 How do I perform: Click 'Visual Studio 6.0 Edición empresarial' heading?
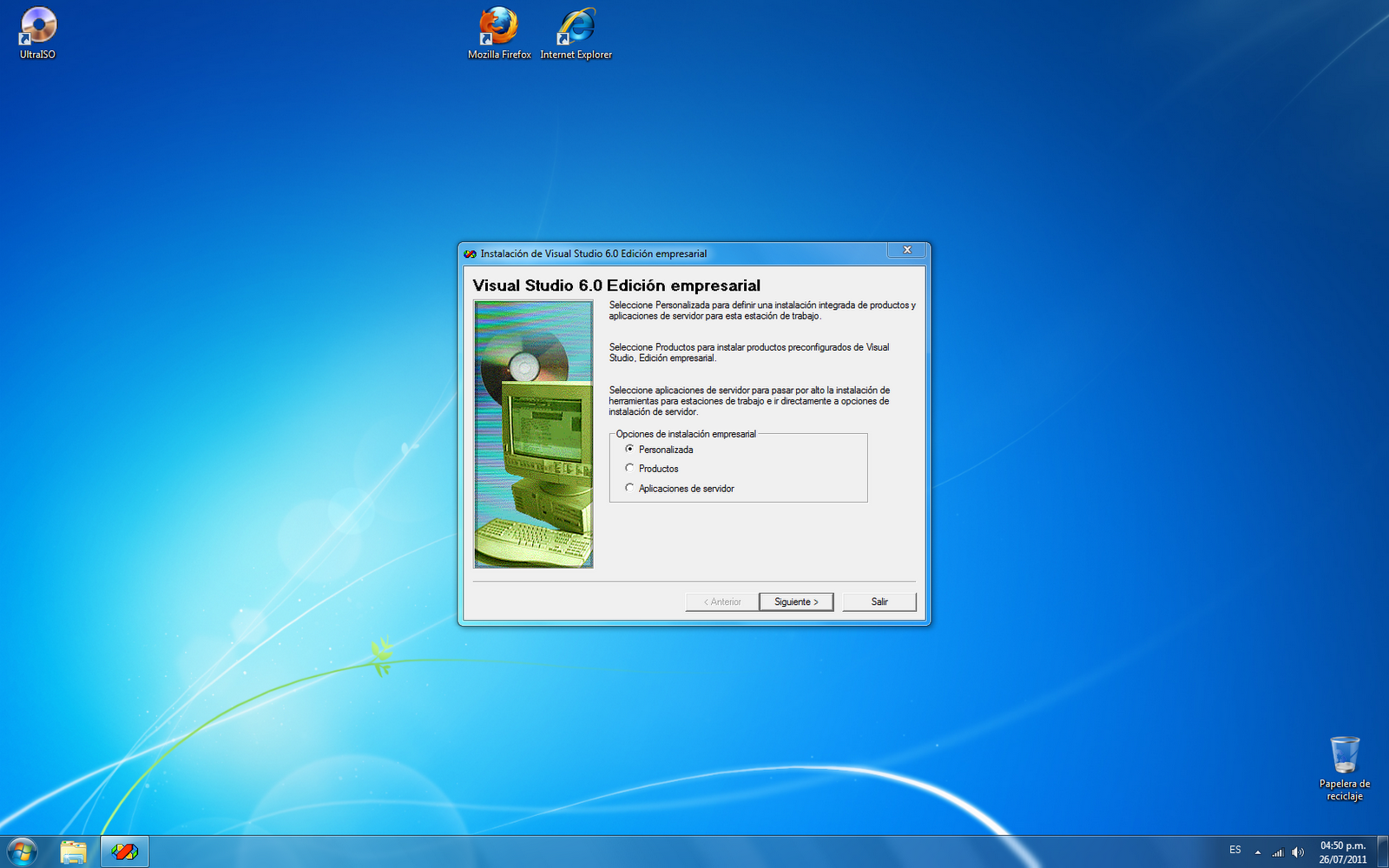click(x=616, y=286)
